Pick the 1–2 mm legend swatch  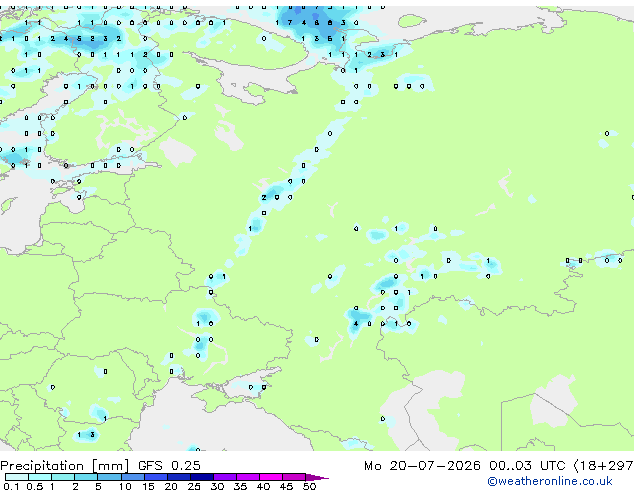(x=63, y=477)
